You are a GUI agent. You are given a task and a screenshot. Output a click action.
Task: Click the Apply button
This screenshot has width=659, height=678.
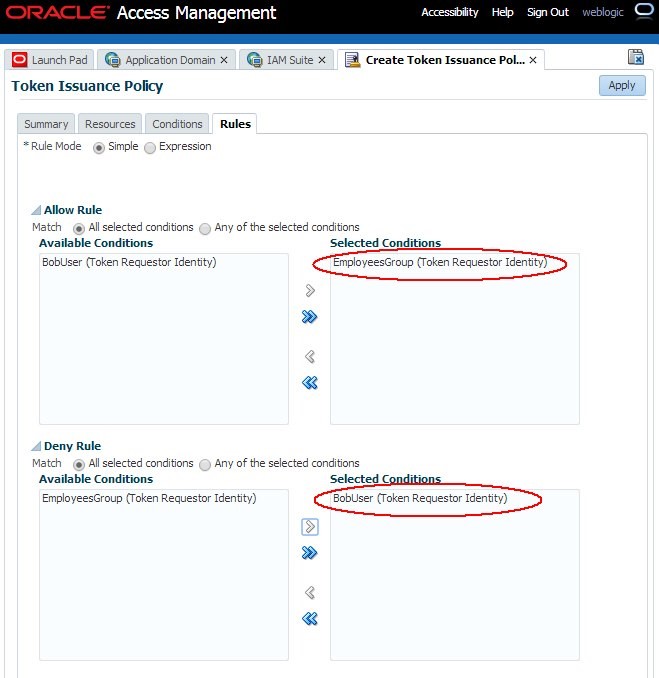(622, 85)
